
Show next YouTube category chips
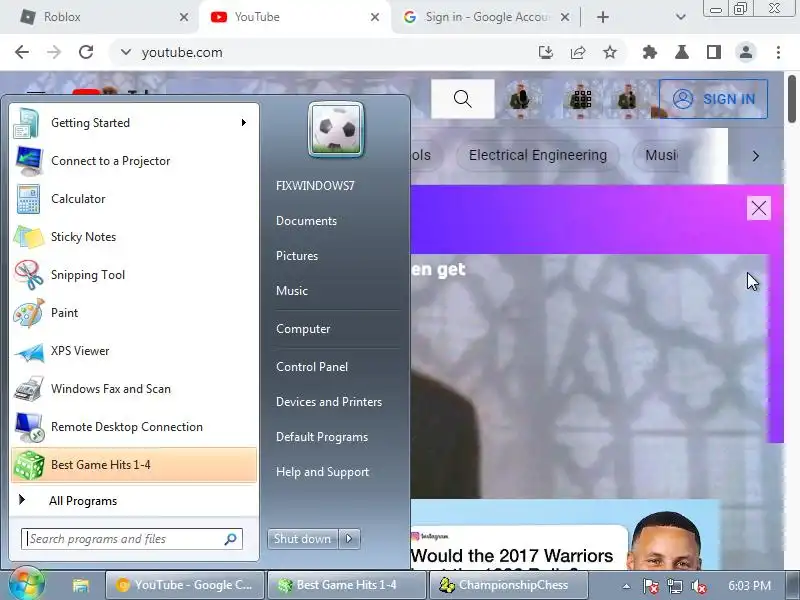pos(756,156)
